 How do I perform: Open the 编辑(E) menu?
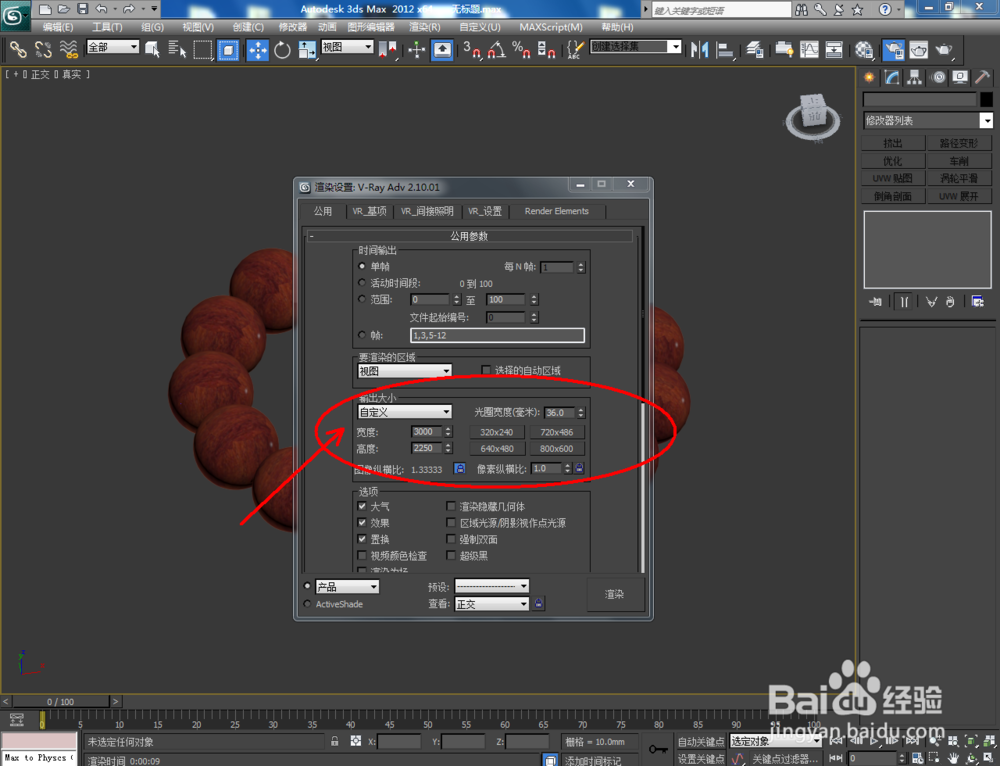(58, 27)
